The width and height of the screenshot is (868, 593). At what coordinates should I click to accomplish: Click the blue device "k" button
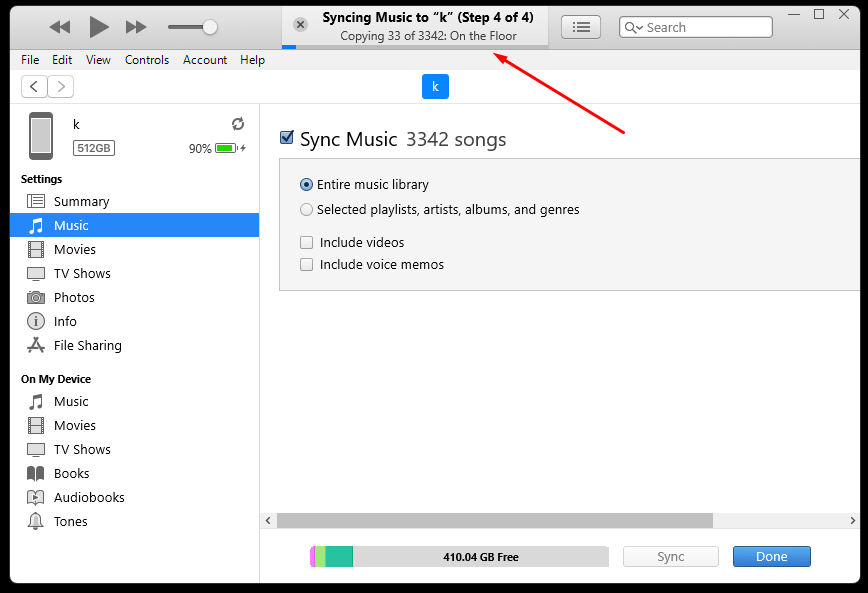(435, 86)
